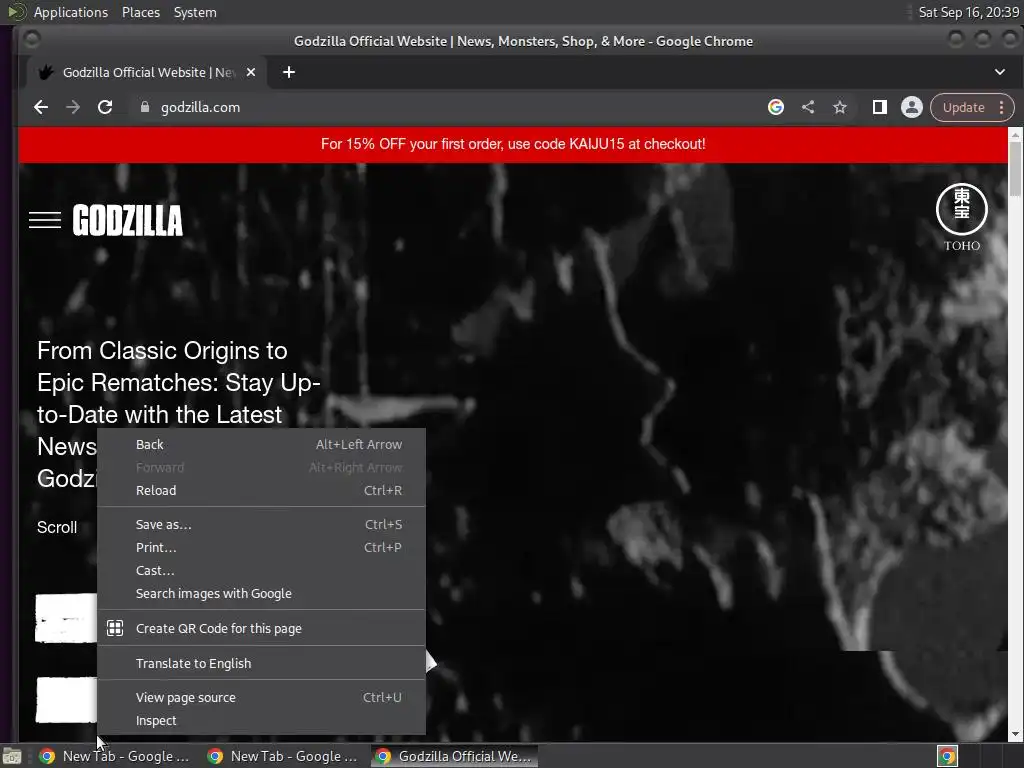Share this page using the share icon
The image size is (1024, 768).
tap(808, 107)
